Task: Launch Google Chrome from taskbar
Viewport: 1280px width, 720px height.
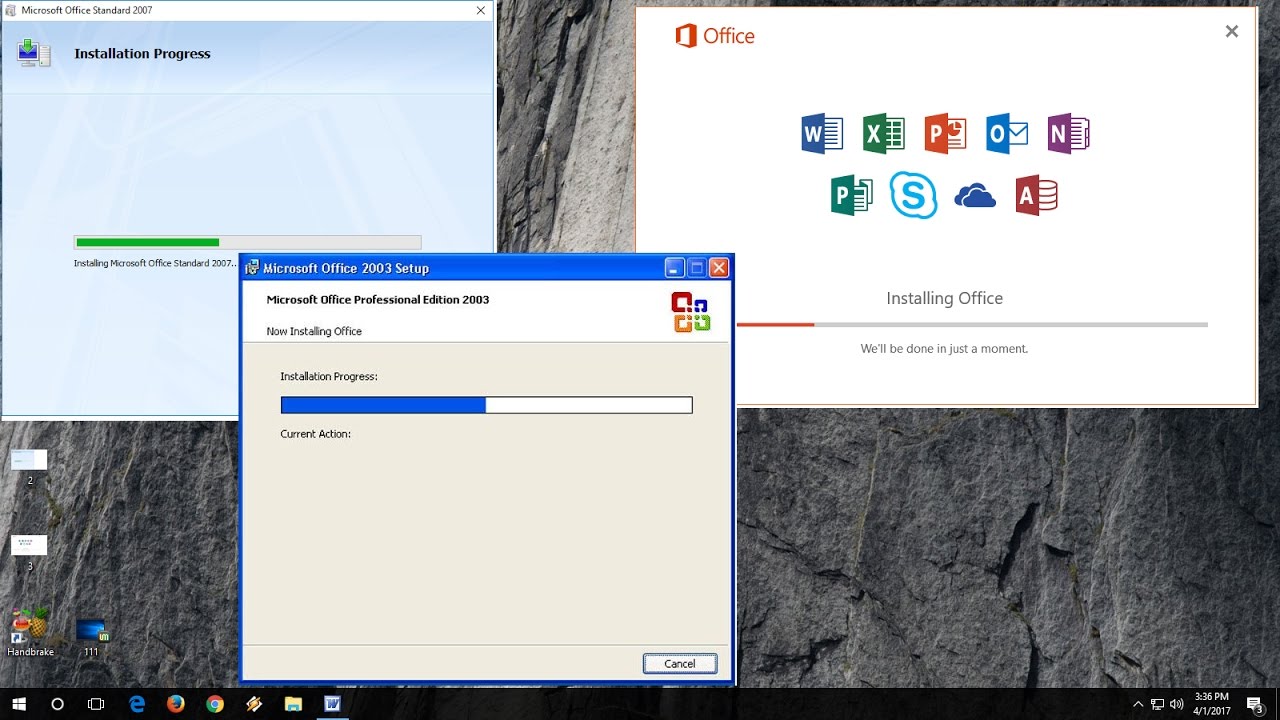Action: (215, 704)
